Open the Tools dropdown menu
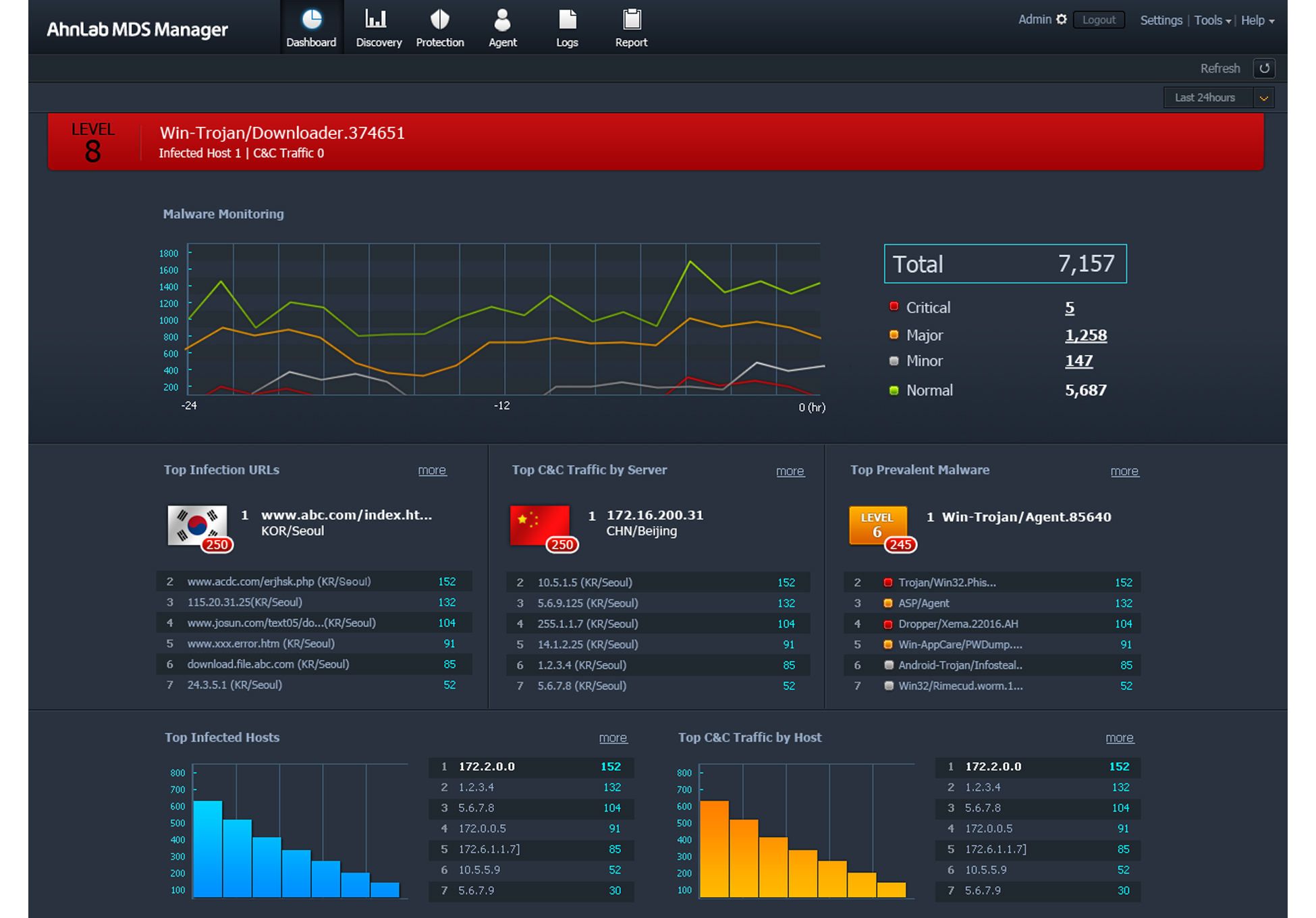This screenshot has width=1316, height=918. pyautogui.click(x=1212, y=20)
